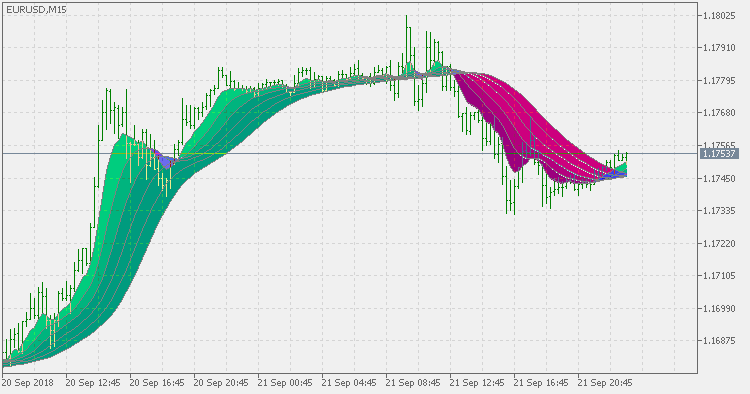Click the 21 Sep 04:45 time label
The image size is (750, 394).
coord(349,383)
